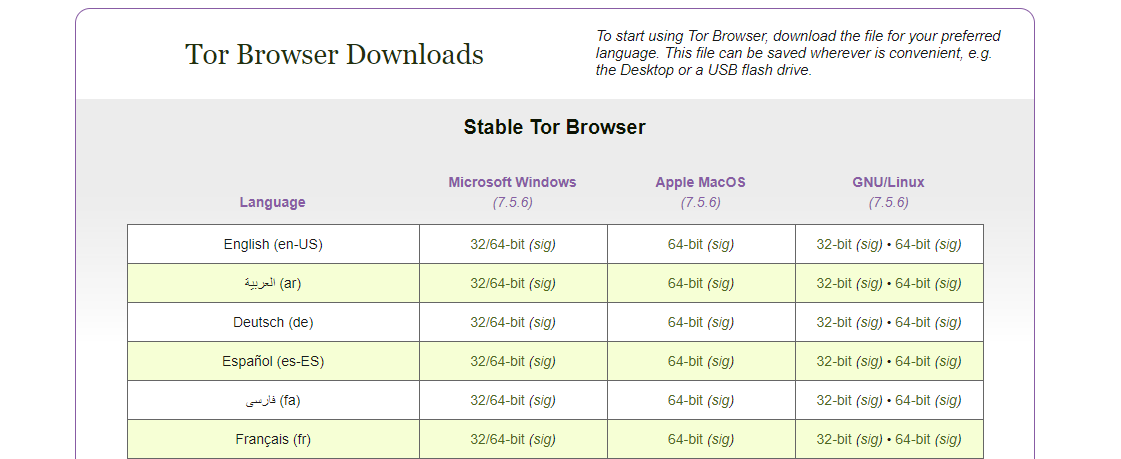
Task: Download Français MacOS 64-bit build
Action: coord(685,439)
